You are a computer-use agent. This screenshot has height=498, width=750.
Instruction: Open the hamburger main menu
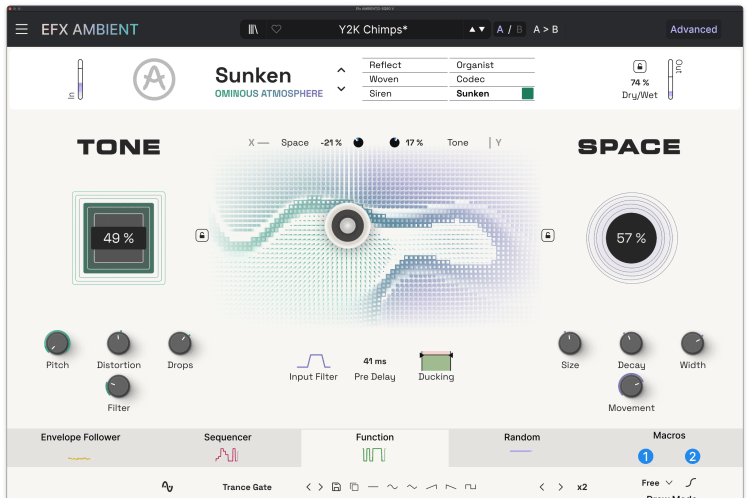[21, 29]
